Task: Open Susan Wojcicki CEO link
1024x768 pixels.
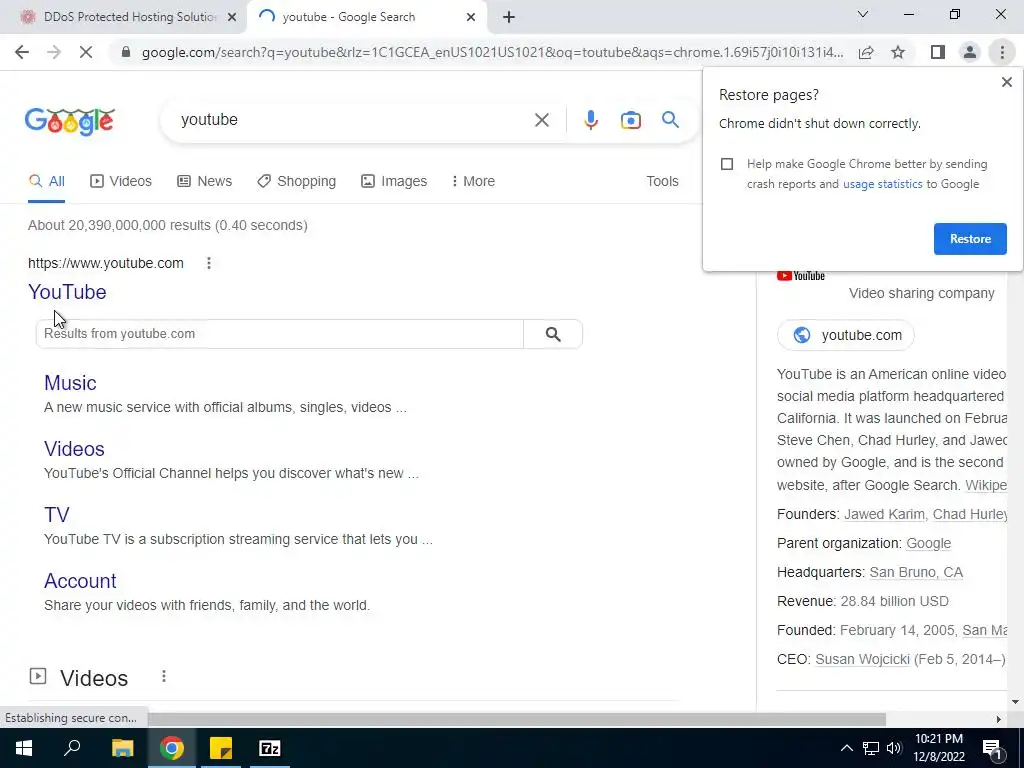Action: (862, 660)
